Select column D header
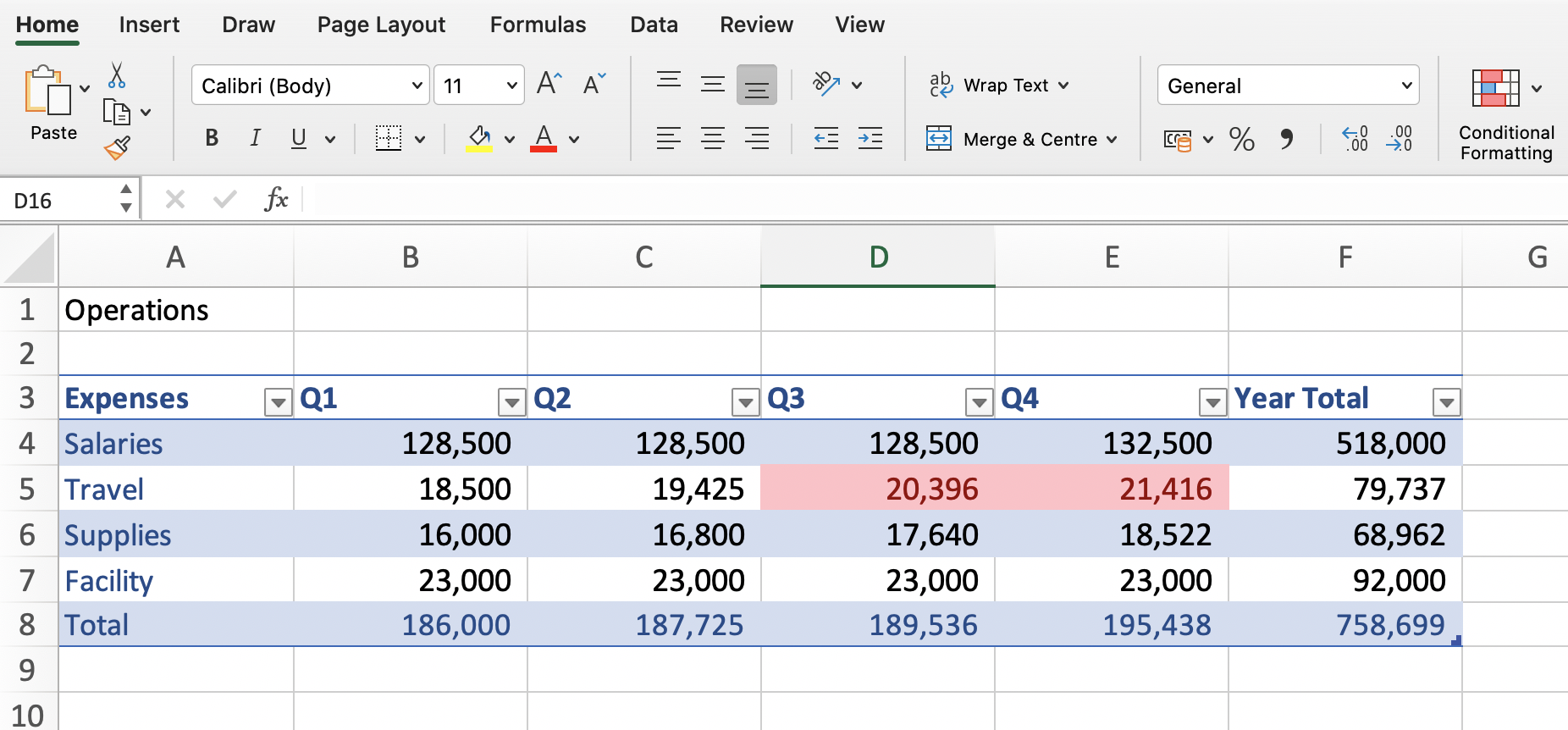The height and width of the screenshot is (730, 1568). [x=878, y=257]
